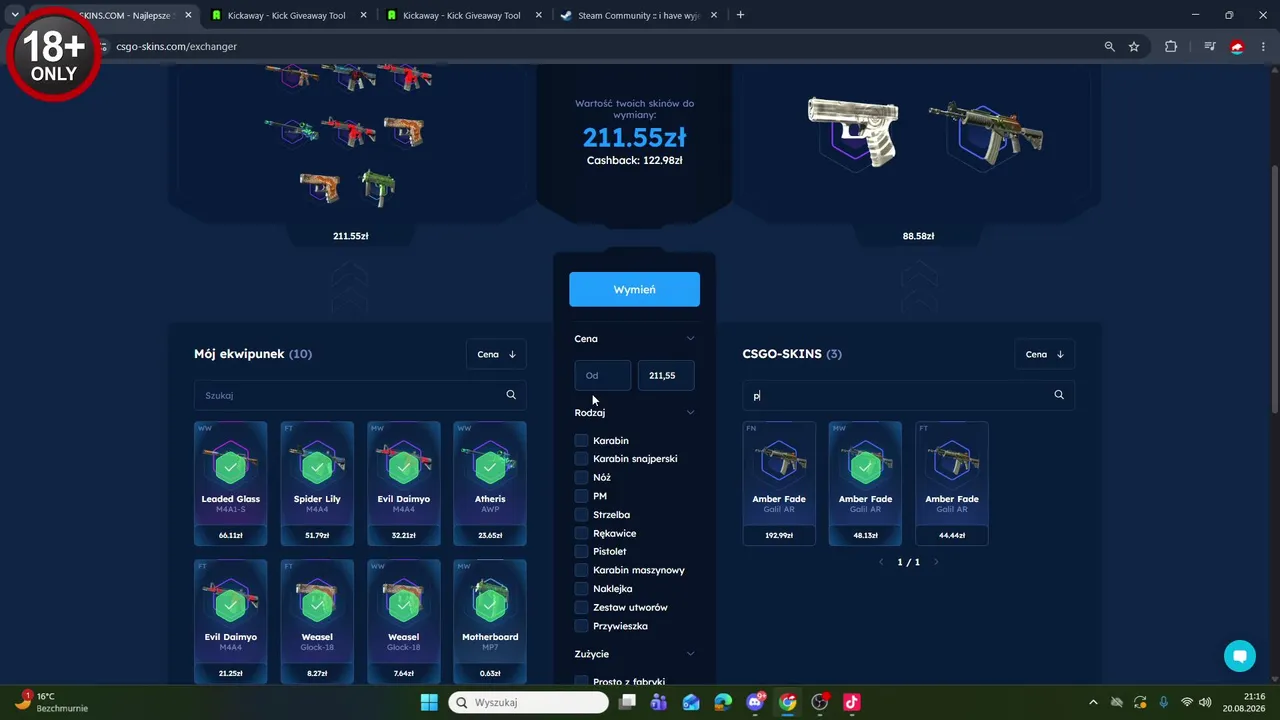Screen dimensions: 1280x720
Task: Click the Amber Fade card priced 48.13zł
Action: coord(865,484)
